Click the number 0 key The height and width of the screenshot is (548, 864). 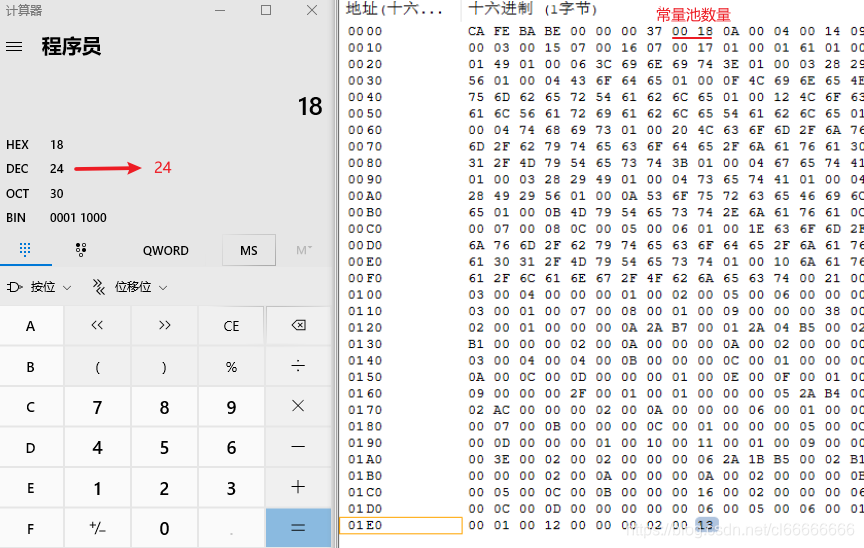164,529
